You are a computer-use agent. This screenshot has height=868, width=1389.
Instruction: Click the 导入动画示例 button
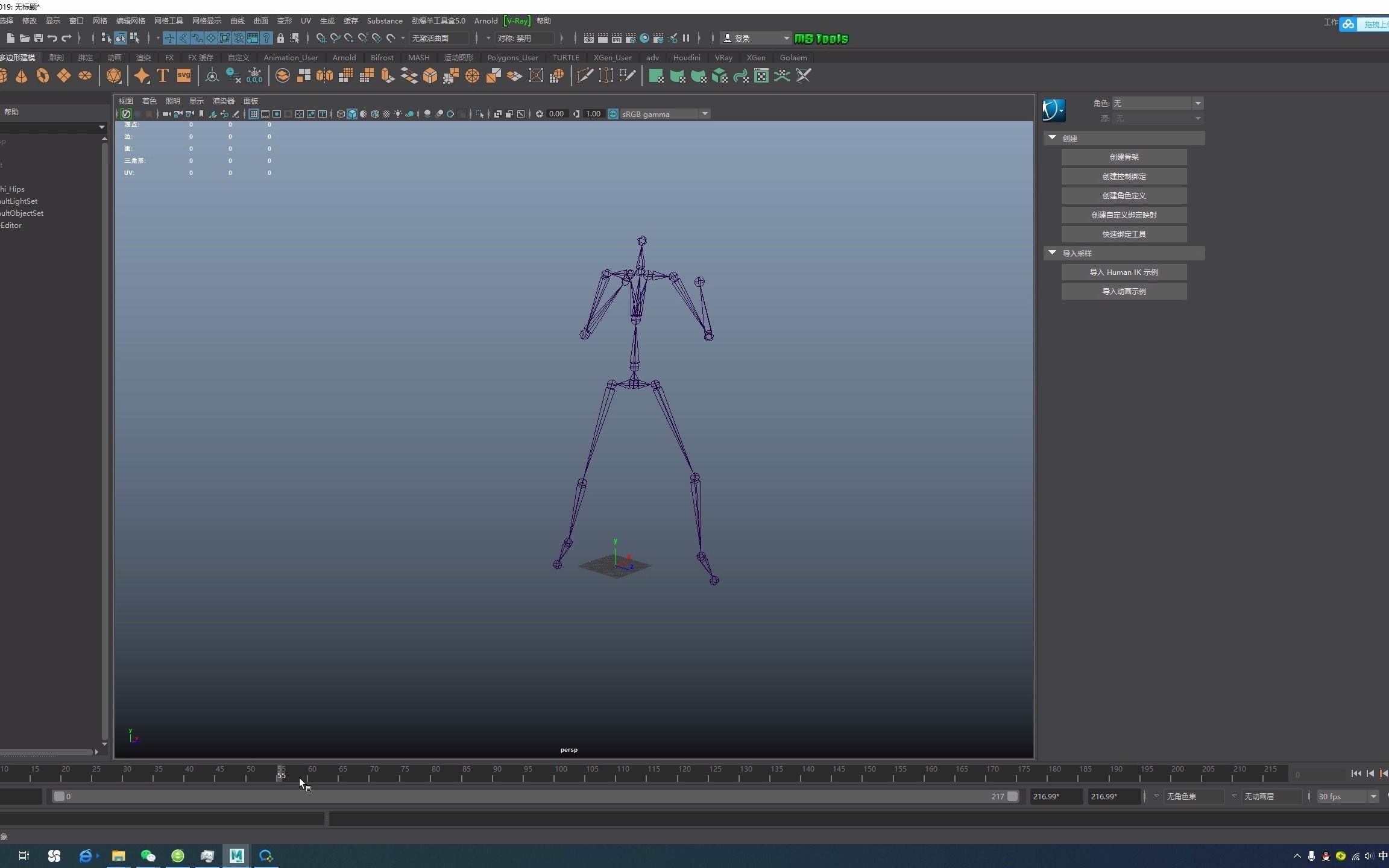point(1124,292)
